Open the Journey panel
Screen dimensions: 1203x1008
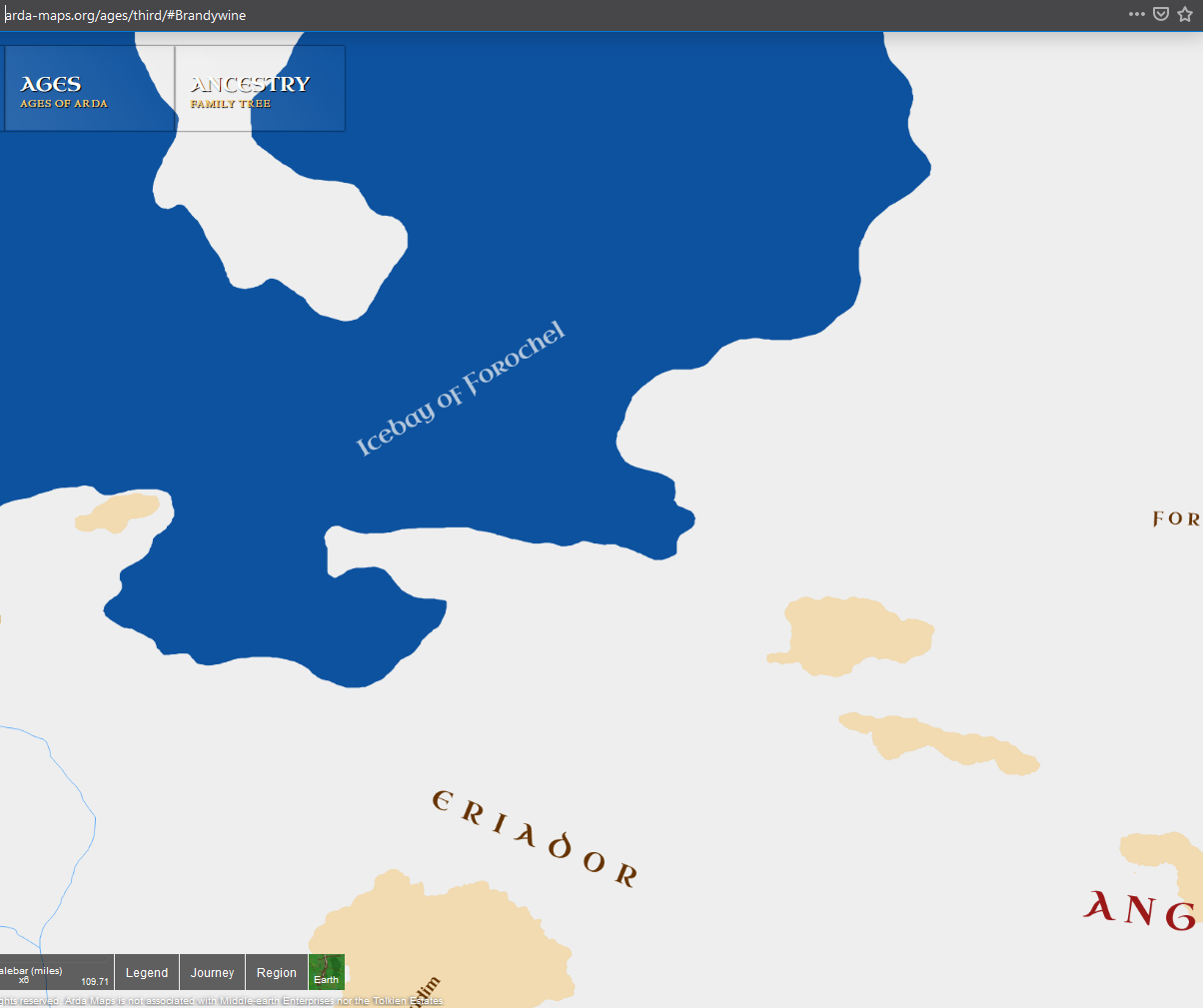coord(213,972)
